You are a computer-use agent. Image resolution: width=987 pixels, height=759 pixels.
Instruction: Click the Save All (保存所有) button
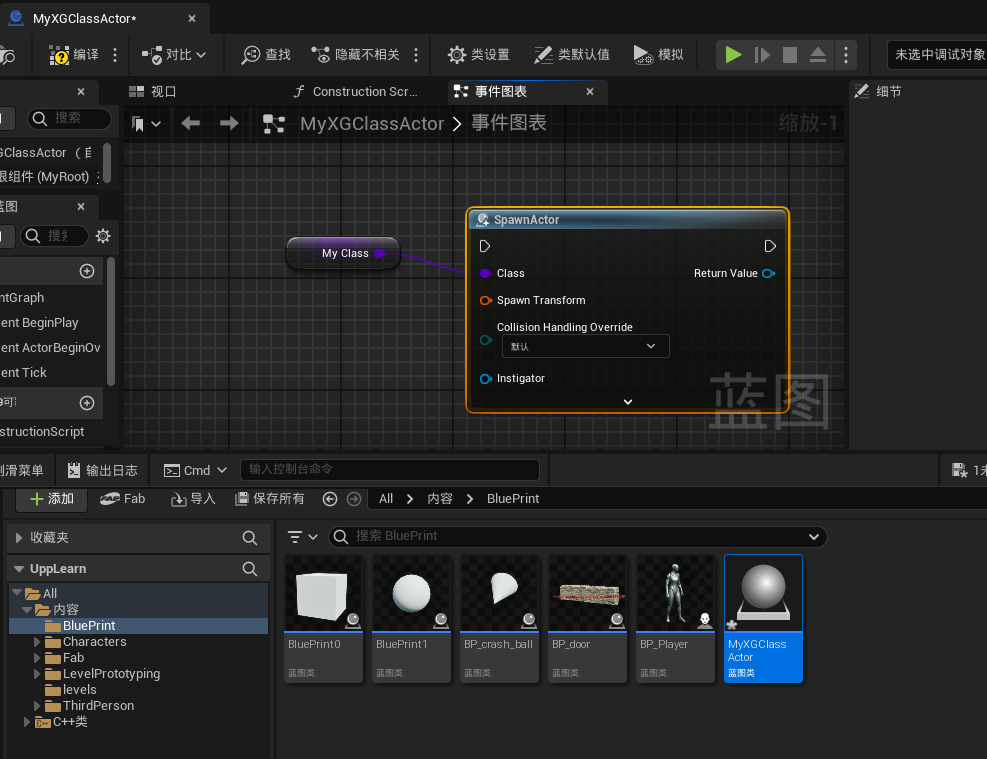pyautogui.click(x=269, y=499)
